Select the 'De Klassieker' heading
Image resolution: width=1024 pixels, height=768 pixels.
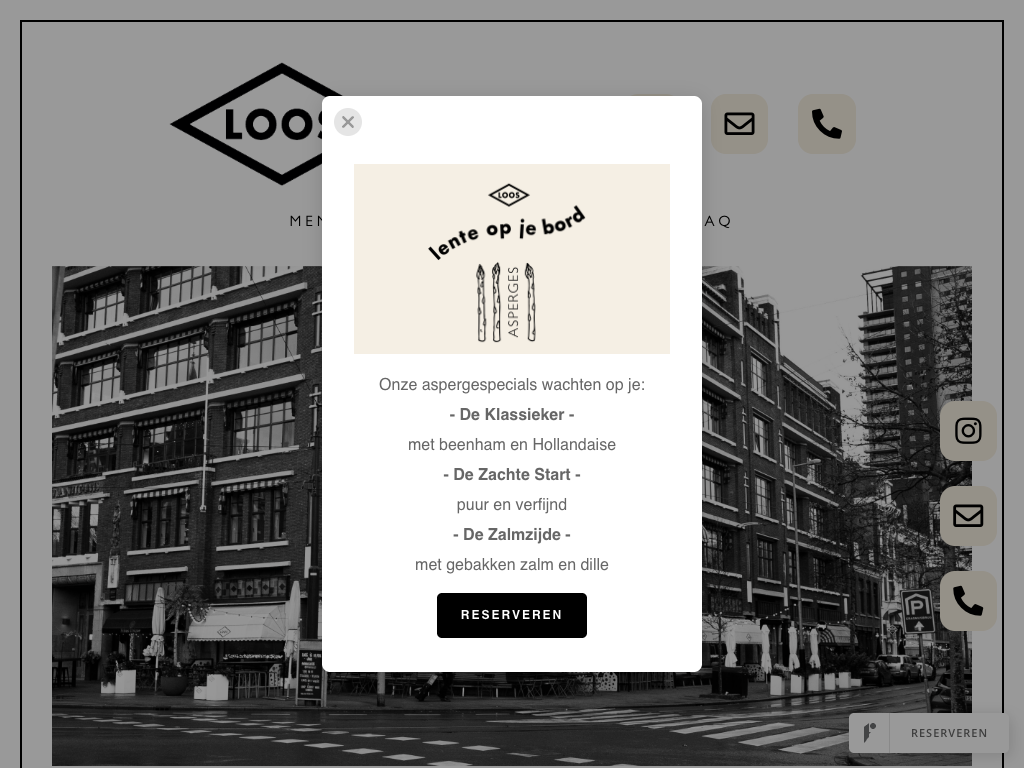tap(512, 415)
